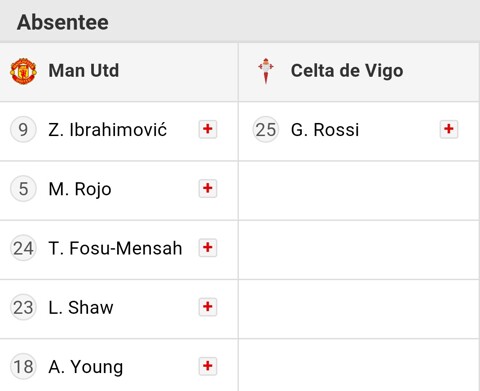
Task: Open A. Young player page
Action: (86, 367)
